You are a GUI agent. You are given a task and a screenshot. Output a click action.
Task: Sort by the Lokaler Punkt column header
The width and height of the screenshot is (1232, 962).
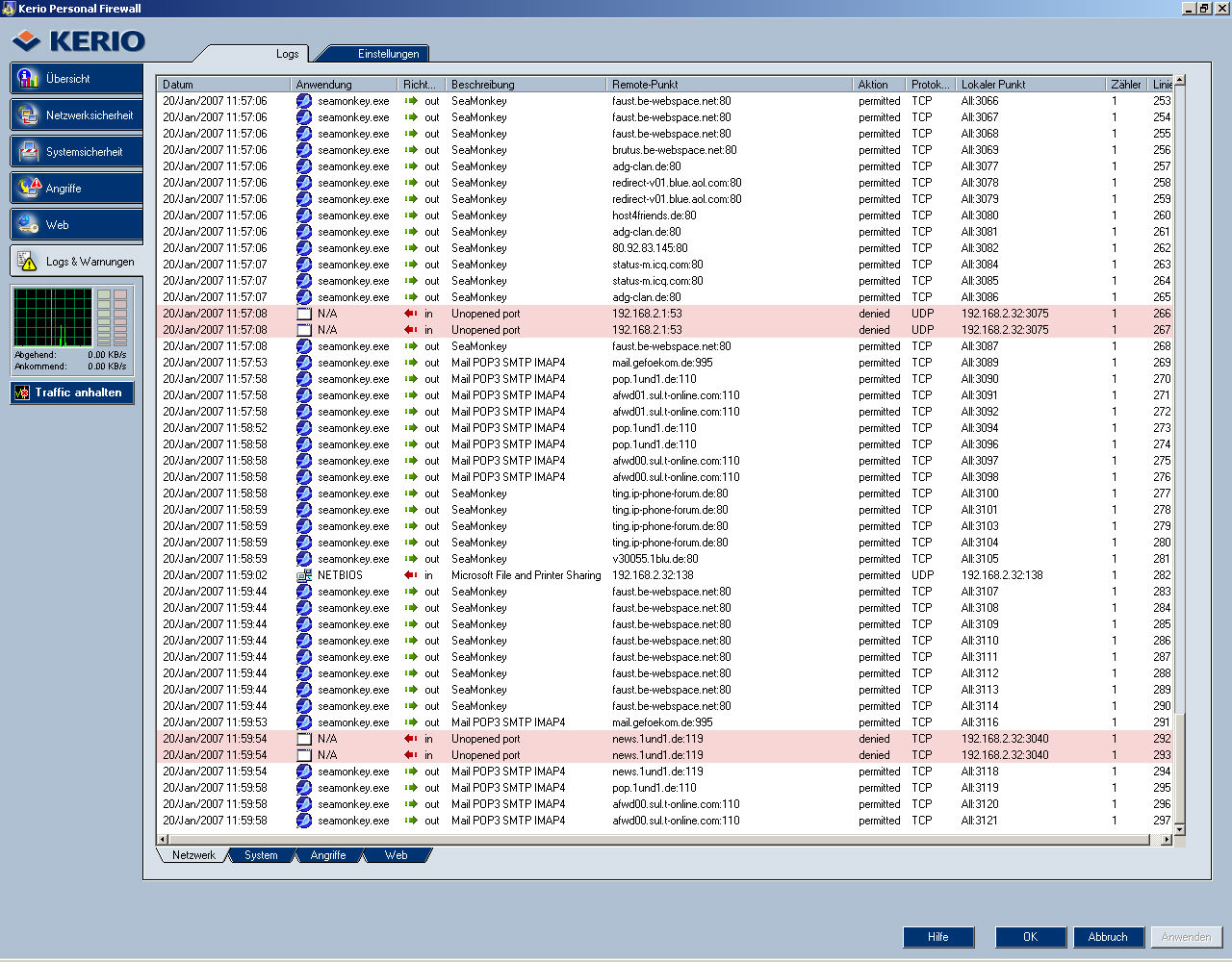tap(1031, 85)
